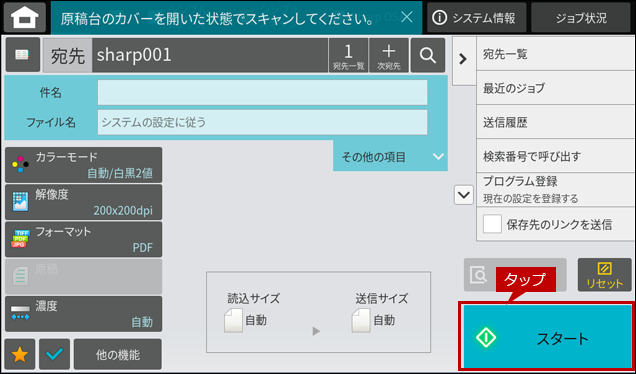Open ジョブ状況 job status
This screenshot has width=636, height=374.
click(581, 18)
